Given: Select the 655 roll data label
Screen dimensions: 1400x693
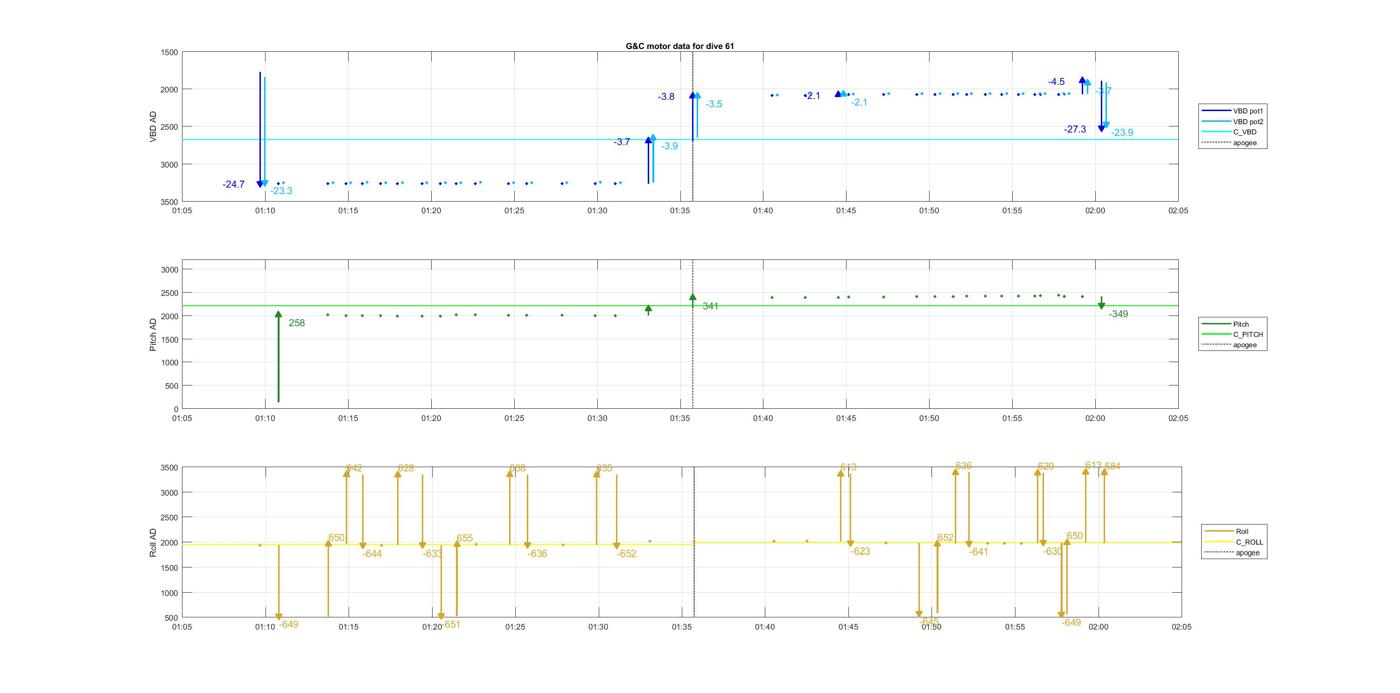Looking at the screenshot, I should [465, 538].
